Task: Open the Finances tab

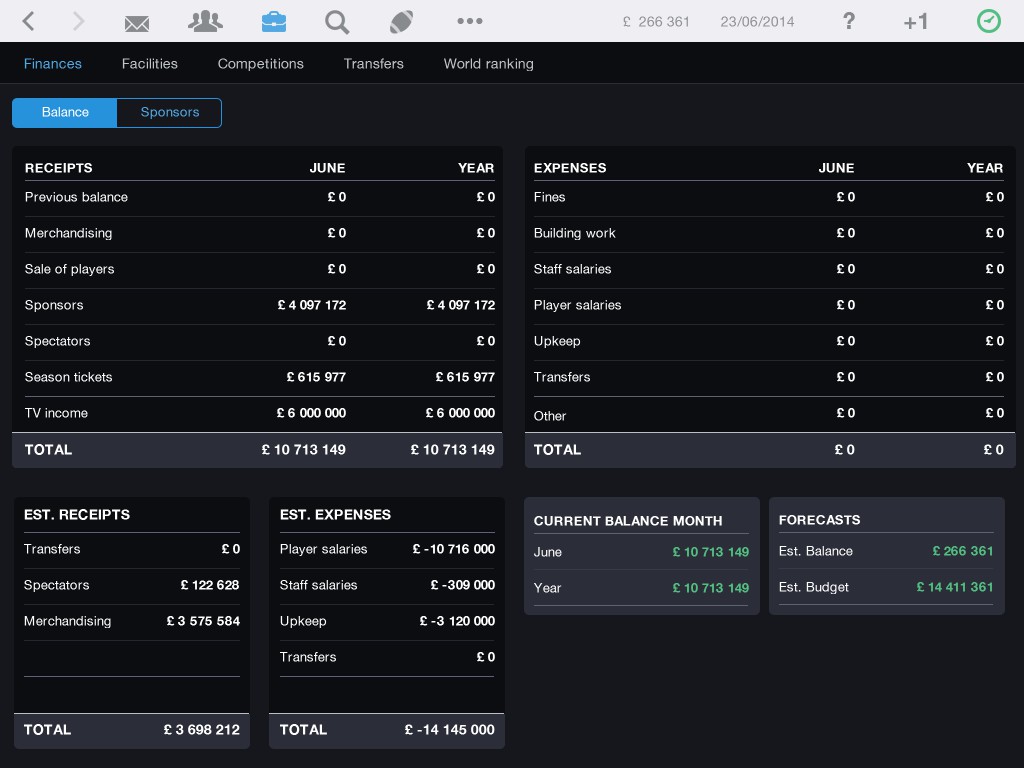Action: click(x=53, y=64)
